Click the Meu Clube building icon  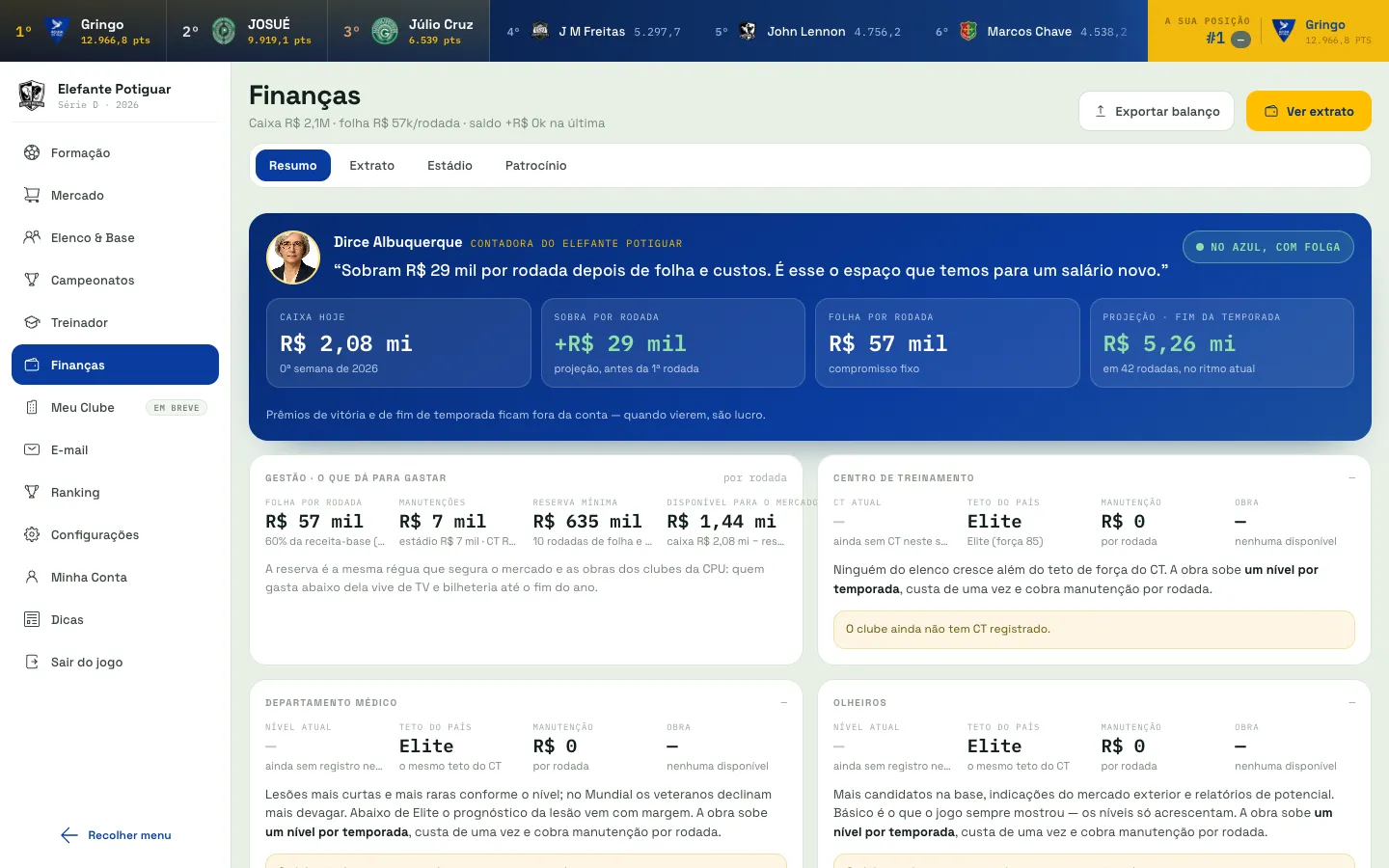[x=32, y=407]
